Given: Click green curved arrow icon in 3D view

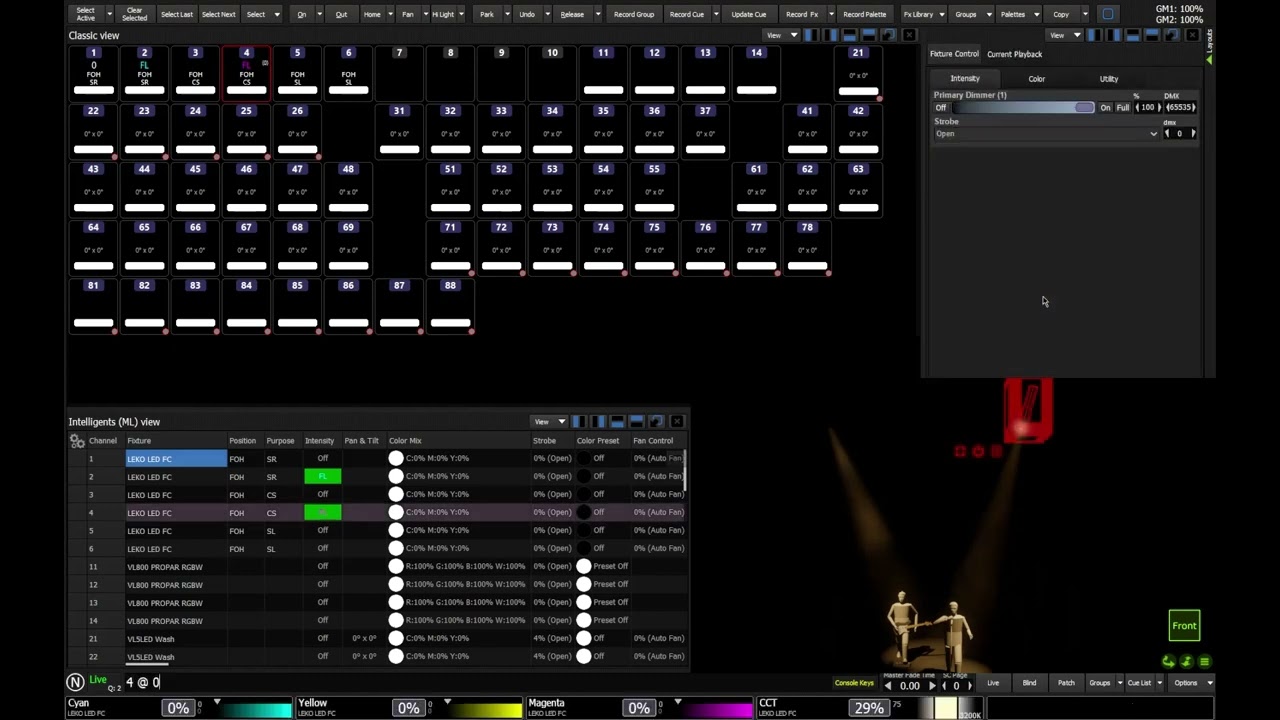Looking at the screenshot, I should tap(1168, 661).
